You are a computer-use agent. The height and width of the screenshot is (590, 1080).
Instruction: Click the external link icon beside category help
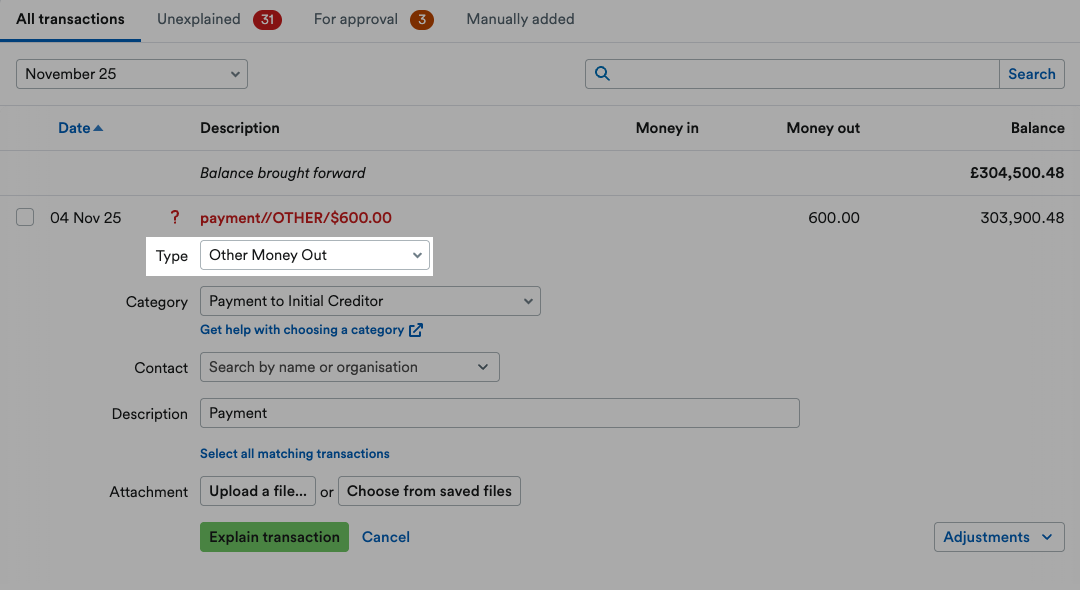[415, 330]
